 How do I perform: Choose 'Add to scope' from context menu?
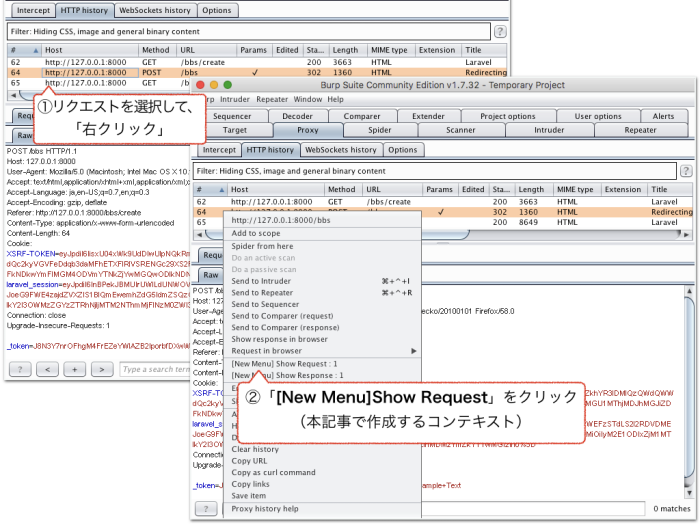[322, 233]
